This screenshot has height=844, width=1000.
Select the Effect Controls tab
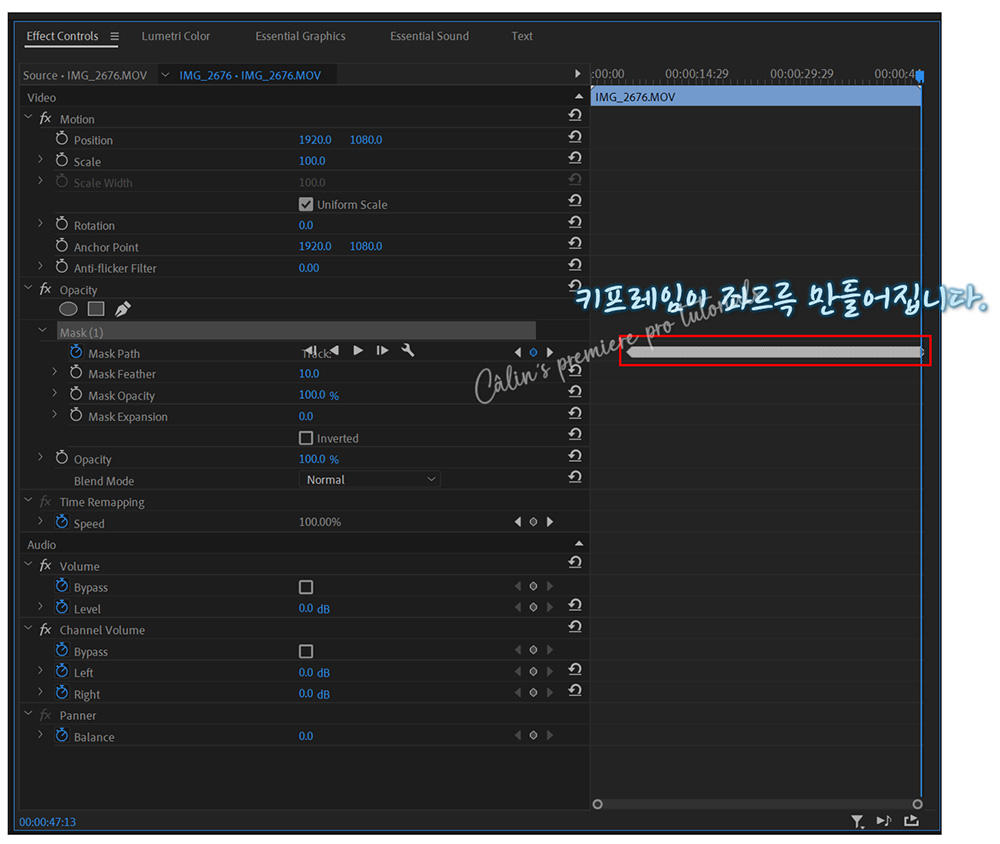point(62,36)
